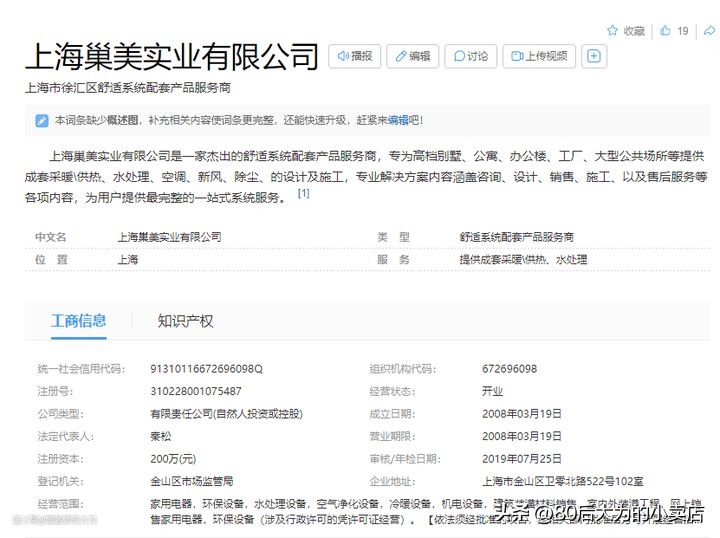Click the 经营范围 label
This screenshot has height=538, width=720.
click(61, 504)
